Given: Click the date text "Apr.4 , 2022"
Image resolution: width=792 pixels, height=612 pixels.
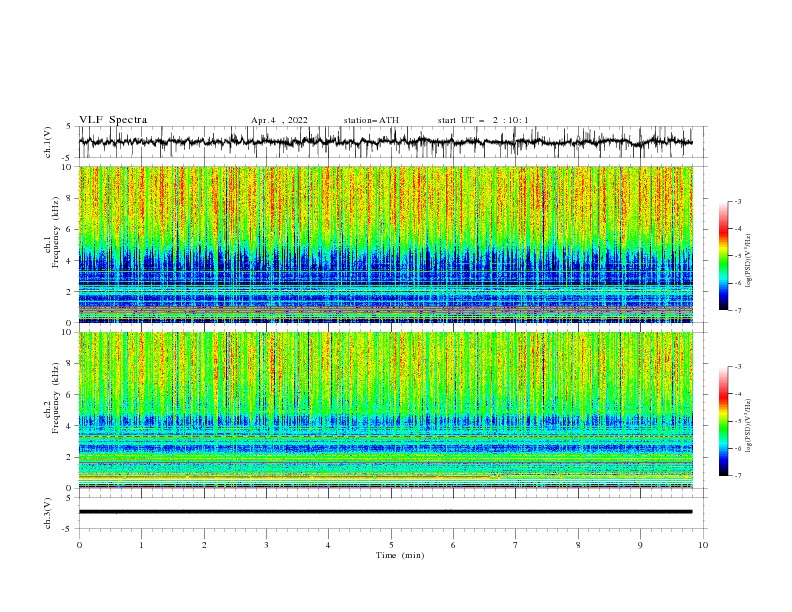Looking at the screenshot, I should pyautogui.click(x=279, y=120).
